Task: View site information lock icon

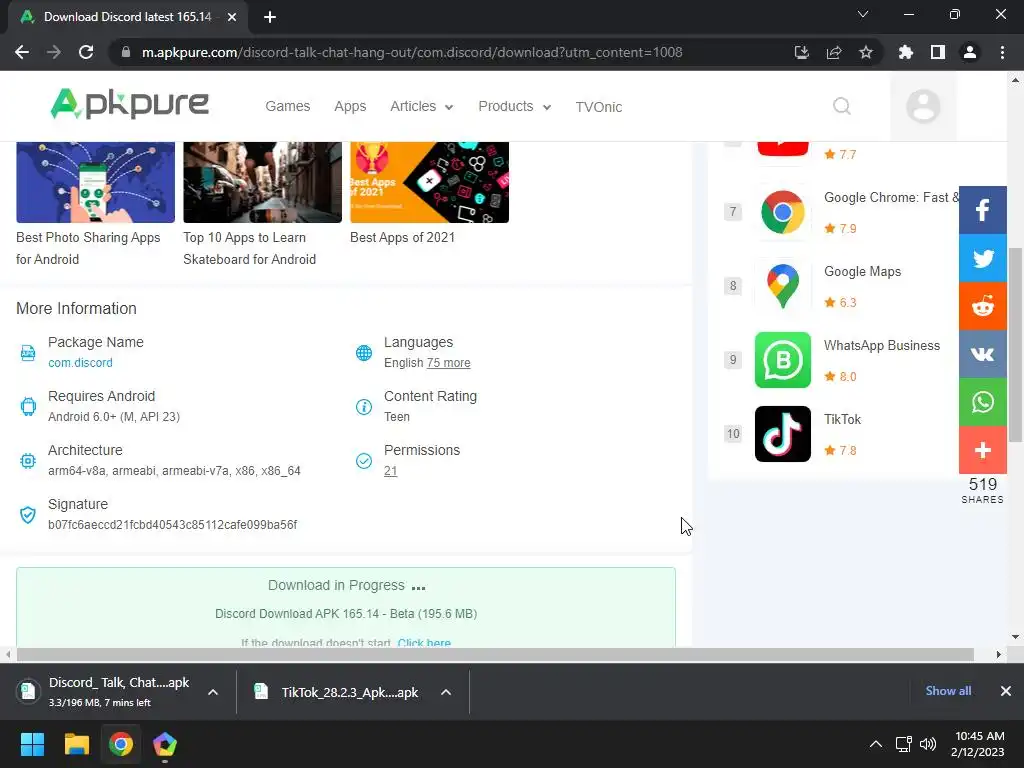Action: 126,52
